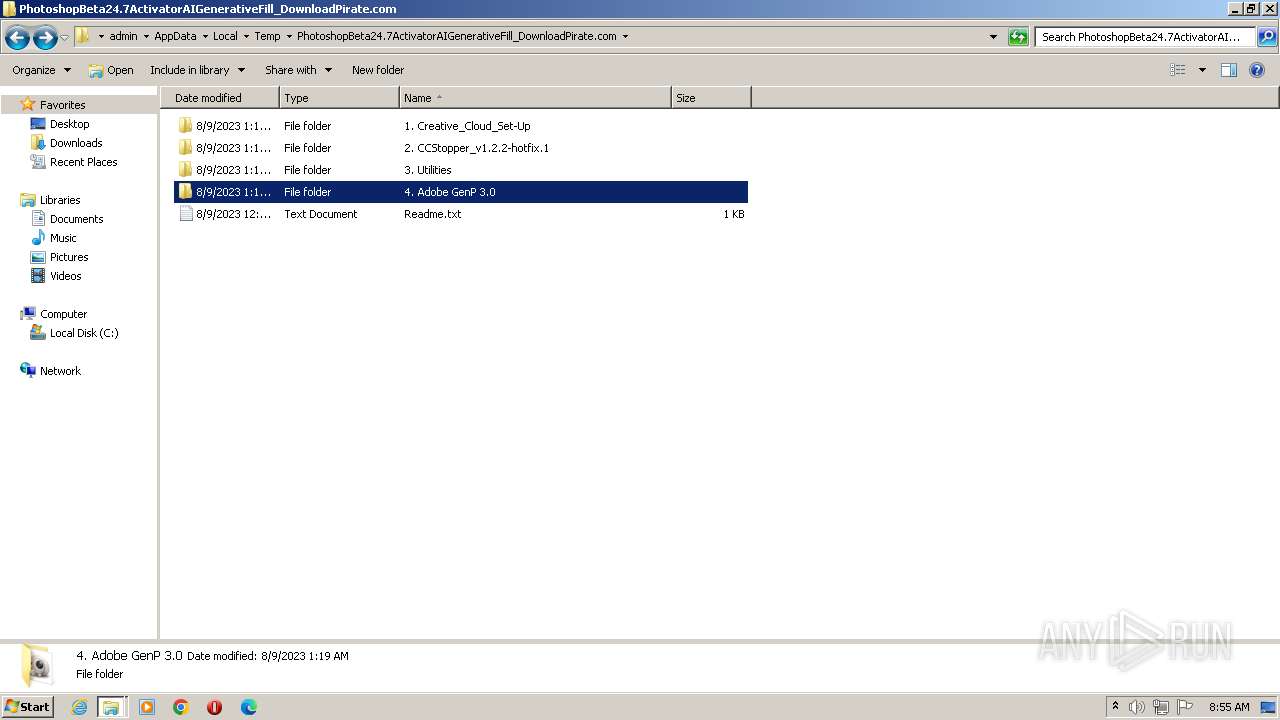This screenshot has height=720, width=1280.
Task: Select the 2. CCStopper_v1.2.2-hotfix.1 folder
Action: click(461, 148)
